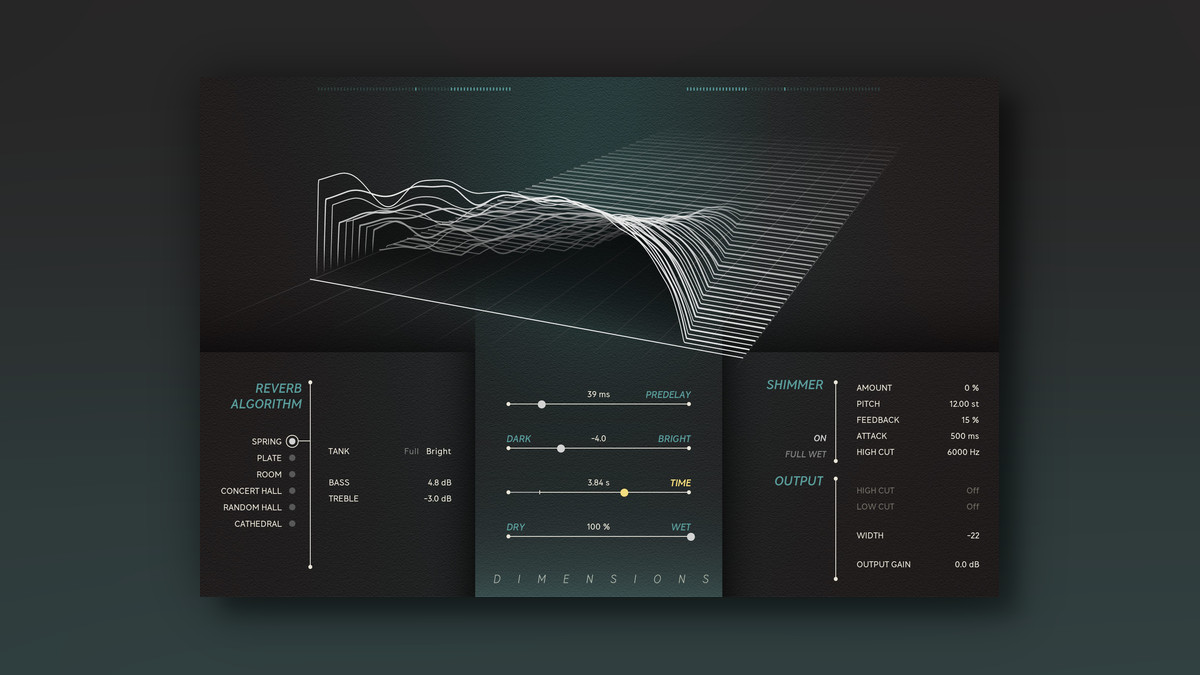Click the Shimmer Feedback value 15 %
Screen dimensions: 1200x675
970,420
